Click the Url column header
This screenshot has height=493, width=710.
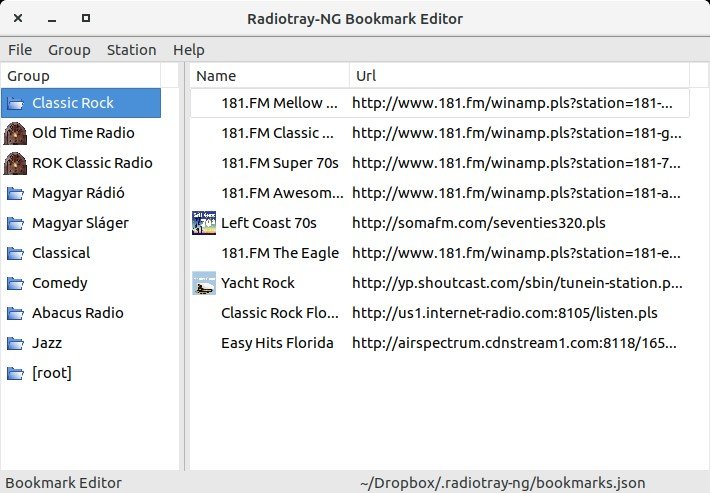click(x=519, y=76)
